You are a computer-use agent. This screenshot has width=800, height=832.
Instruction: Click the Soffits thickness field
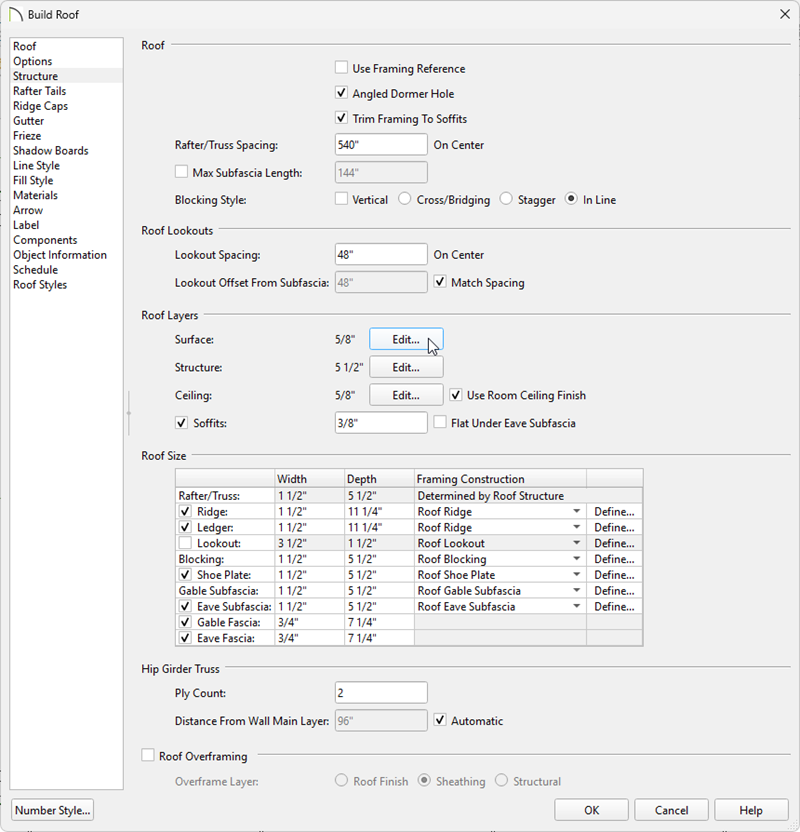pyautogui.click(x=381, y=422)
